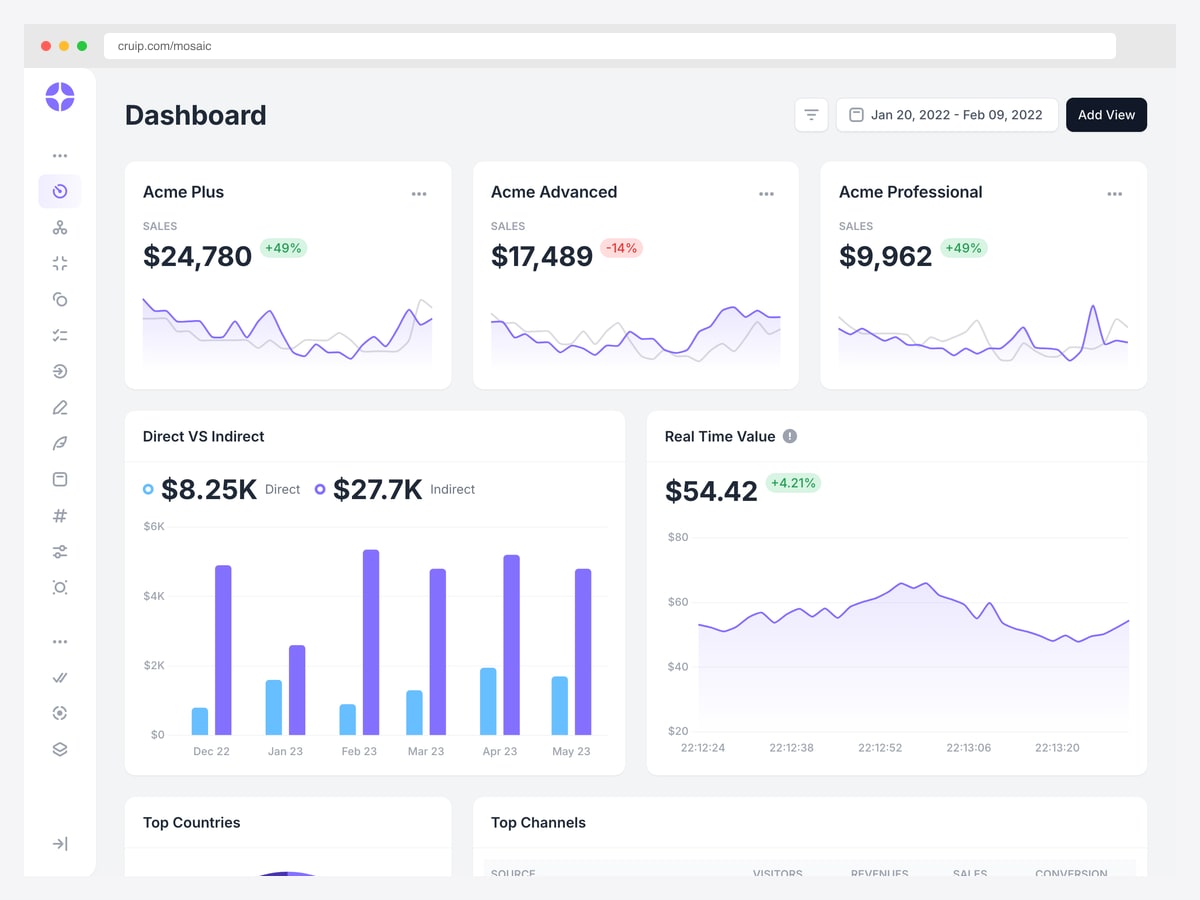Click the browser address bar cruip.com/mosaic

(x=610, y=46)
